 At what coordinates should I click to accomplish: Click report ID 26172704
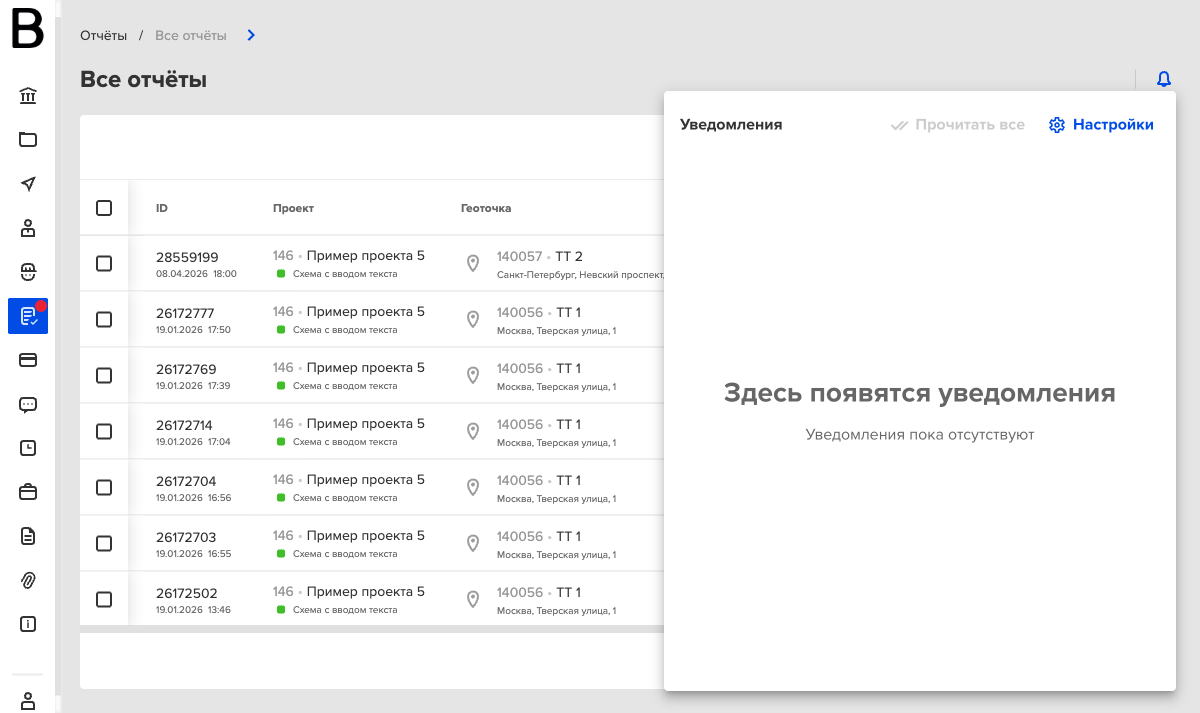click(x=186, y=482)
